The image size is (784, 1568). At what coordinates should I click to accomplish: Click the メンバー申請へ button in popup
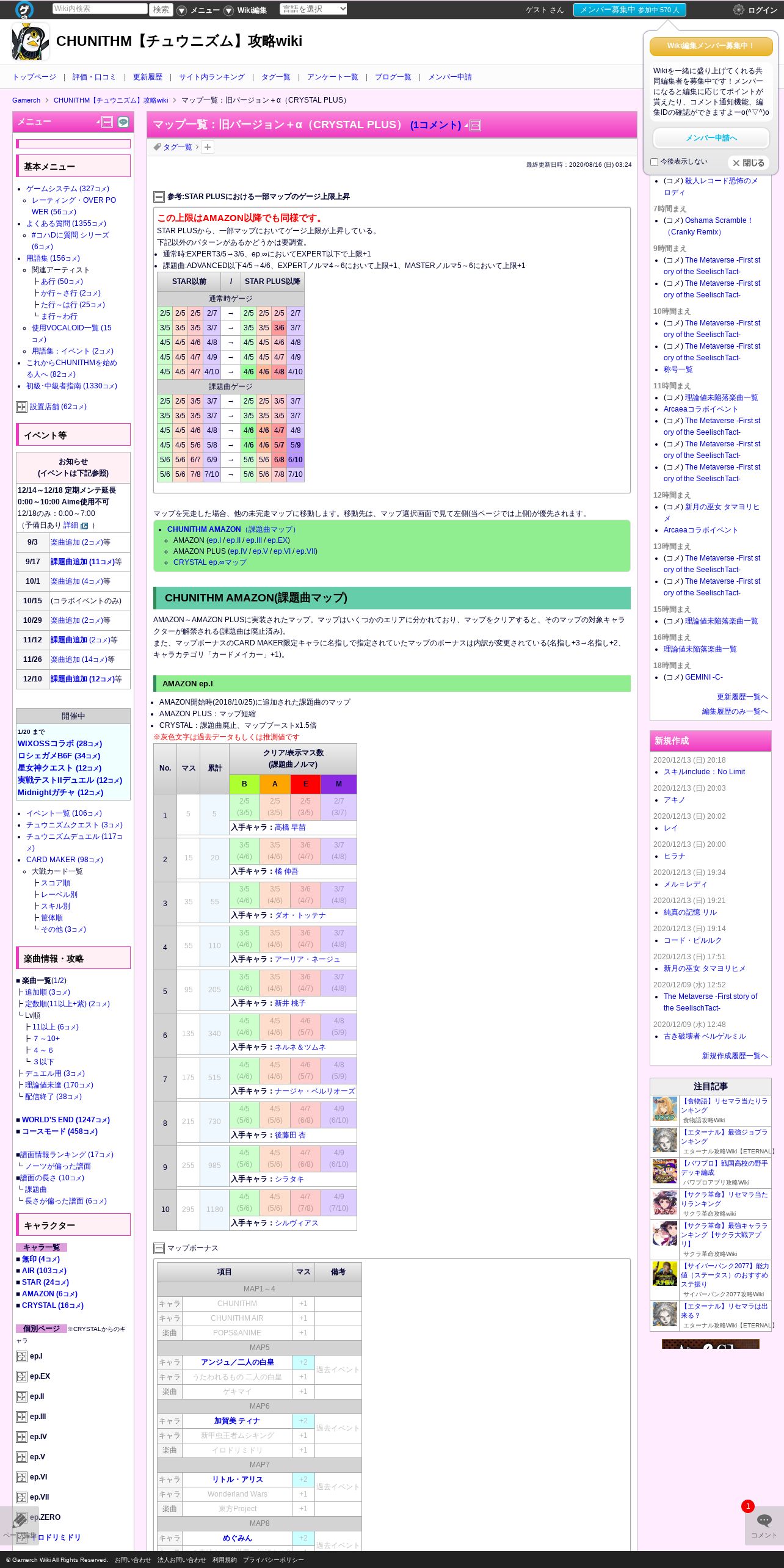pos(711,138)
